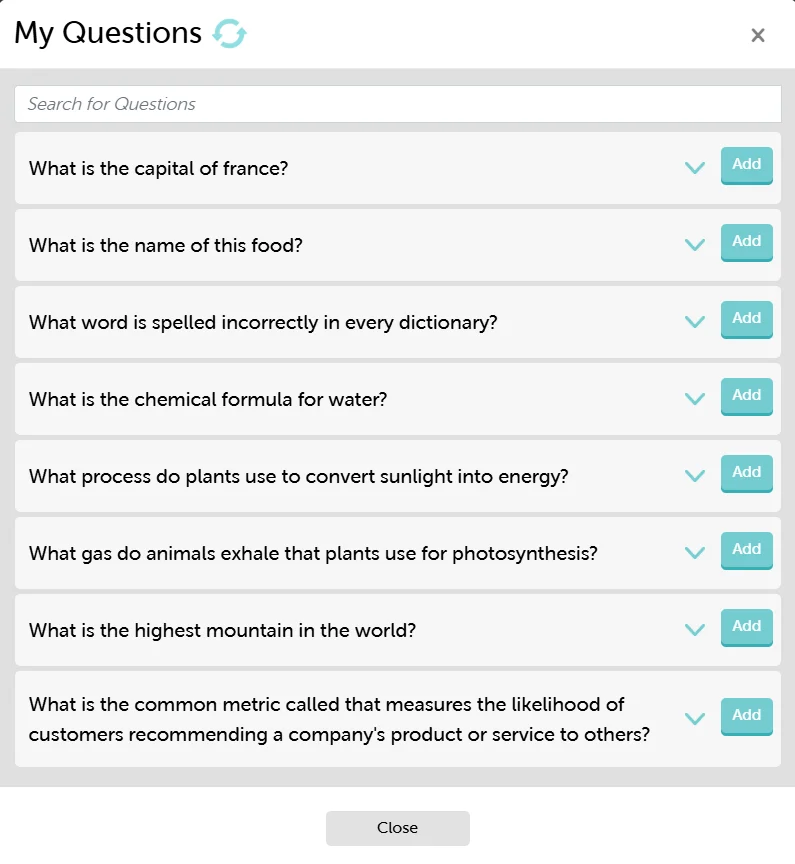Screen dimensions: 795x864
Task: Add the capital of France question
Action: (746, 165)
